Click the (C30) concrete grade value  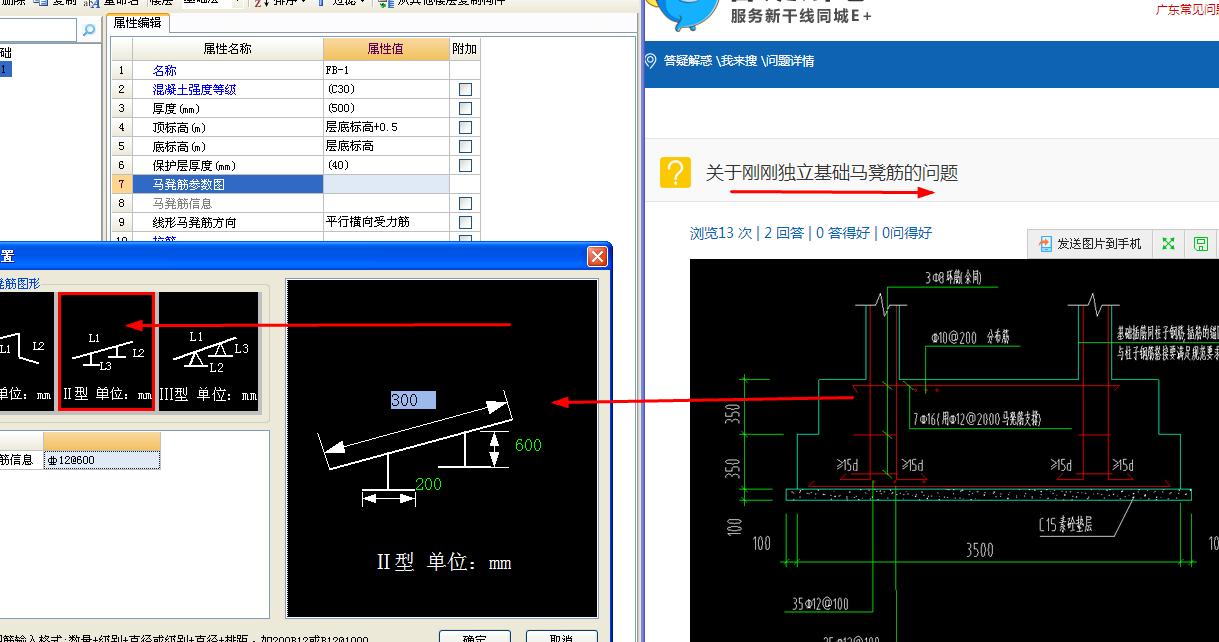386,90
